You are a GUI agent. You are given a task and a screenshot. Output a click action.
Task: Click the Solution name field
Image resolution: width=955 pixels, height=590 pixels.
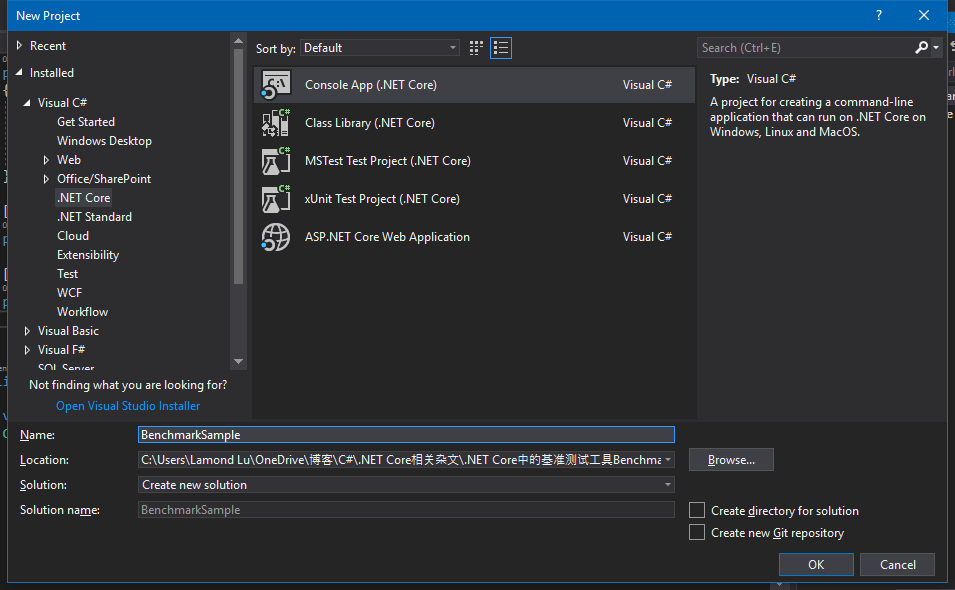(406, 510)
